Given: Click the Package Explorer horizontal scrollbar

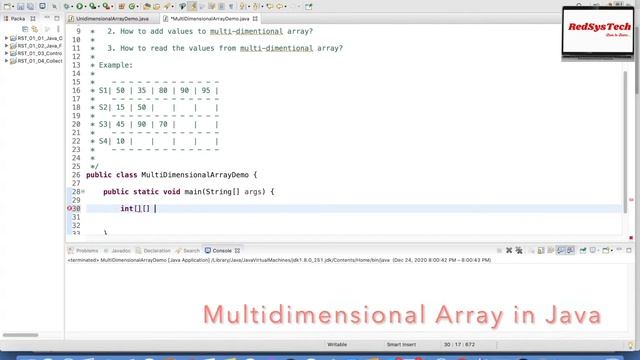Looking at the screenshot, I should (x=20, y=335).
